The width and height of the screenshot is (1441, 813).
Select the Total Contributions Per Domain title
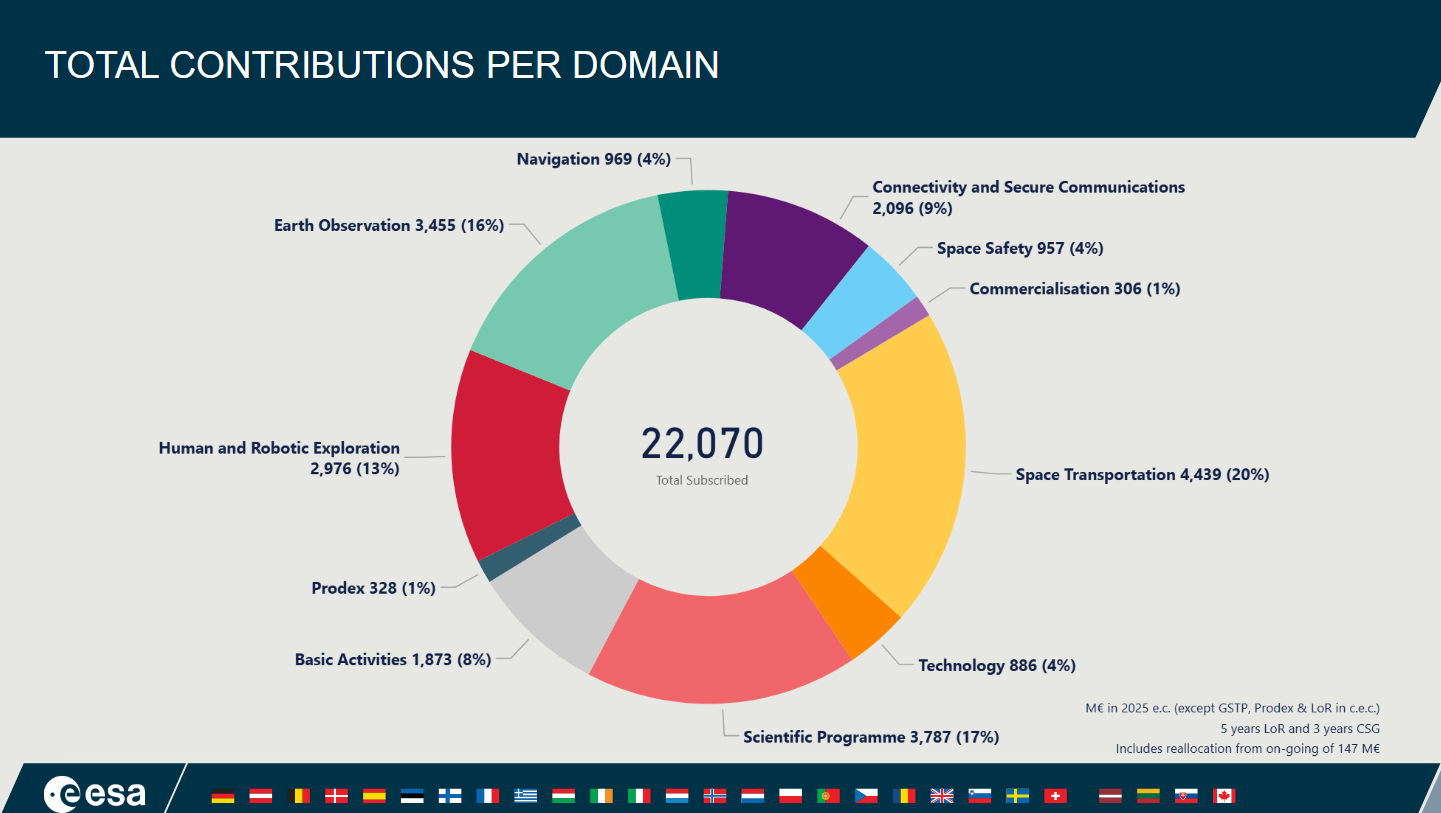point(382,65)
